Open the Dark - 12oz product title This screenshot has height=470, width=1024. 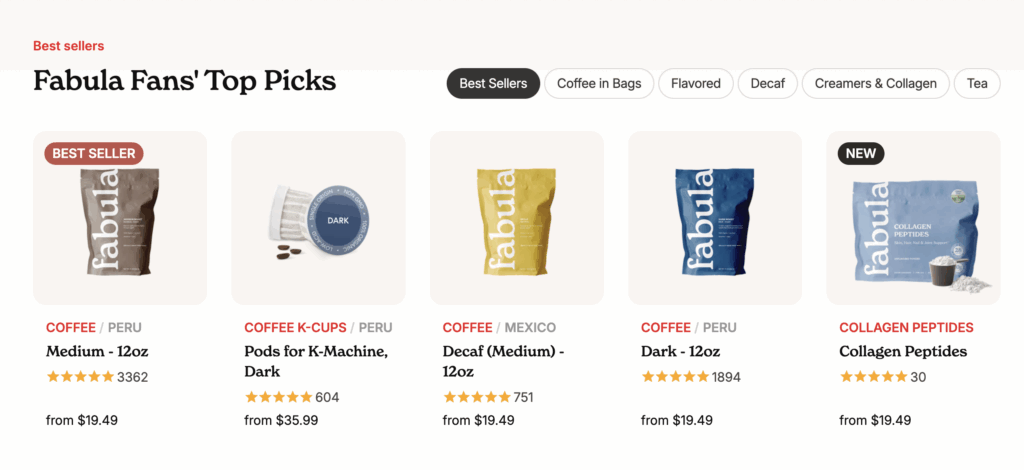680,352
